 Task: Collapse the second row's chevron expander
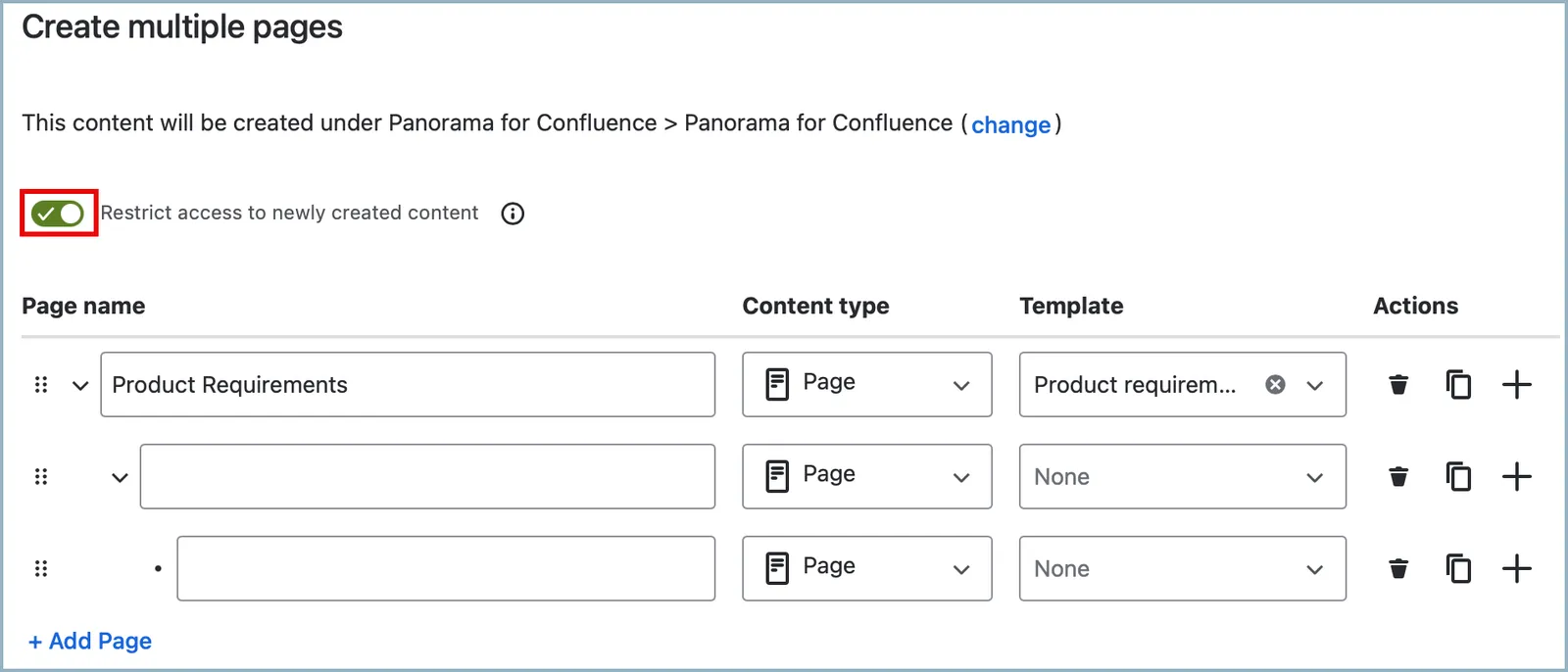[x=120, y=477]
